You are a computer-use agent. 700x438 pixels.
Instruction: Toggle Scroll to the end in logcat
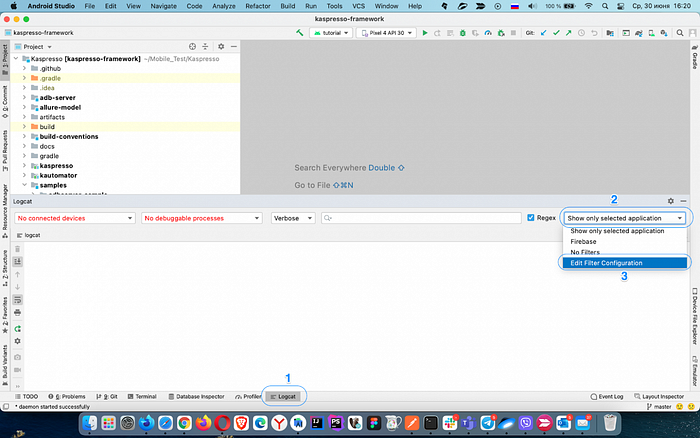coord(17,261)
